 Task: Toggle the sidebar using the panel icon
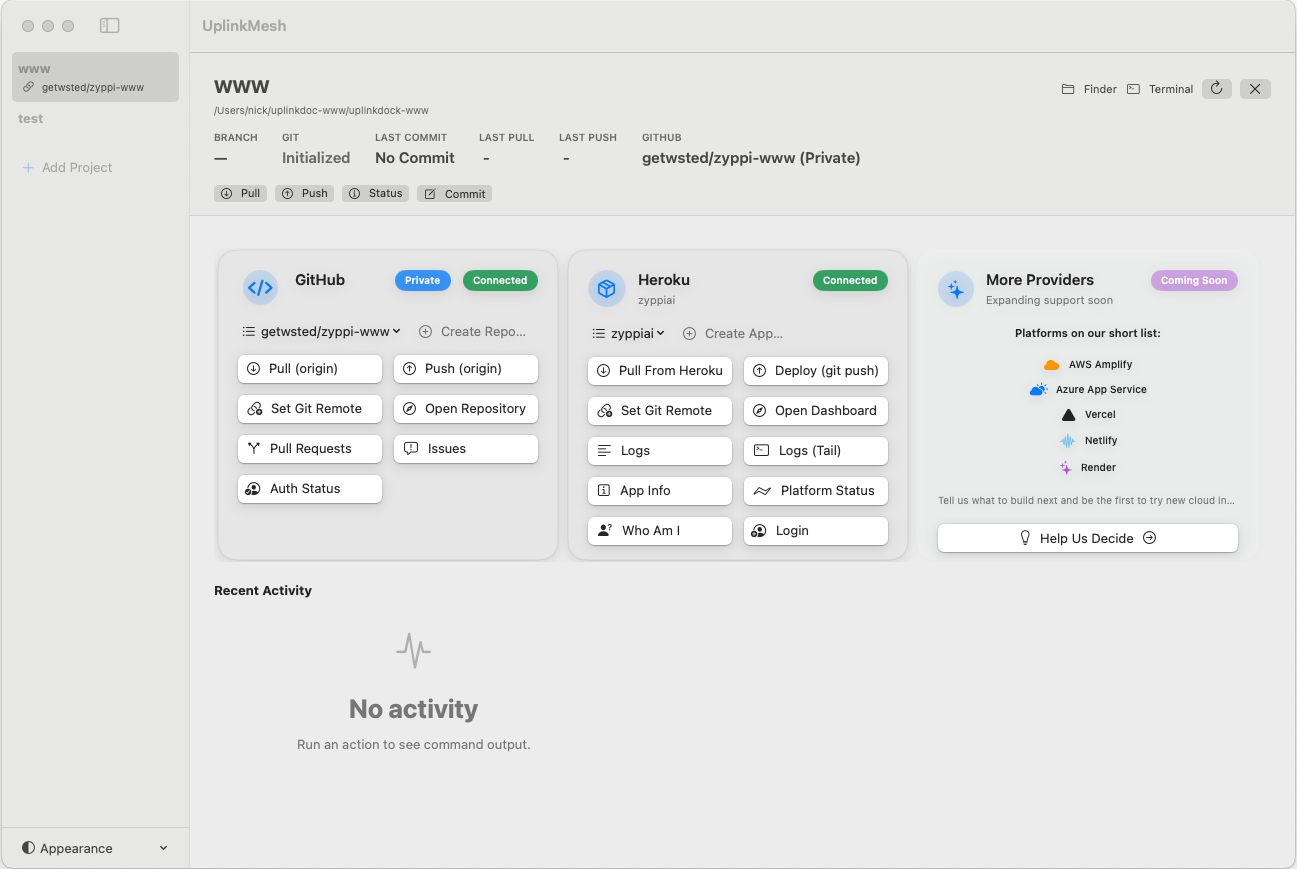click(x=110, y=25)
